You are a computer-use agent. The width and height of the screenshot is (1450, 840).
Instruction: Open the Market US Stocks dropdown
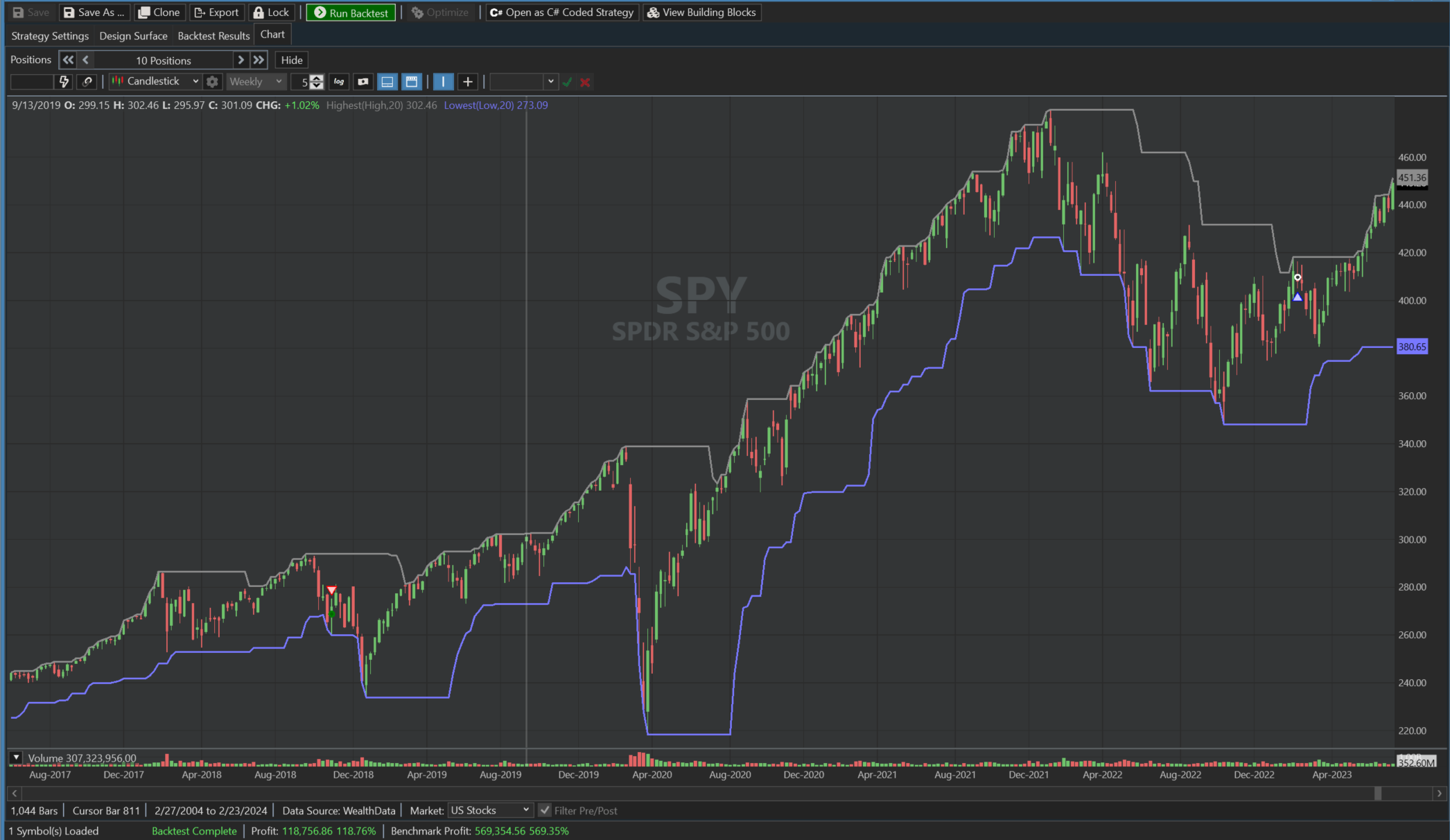(x=490, y=810)
